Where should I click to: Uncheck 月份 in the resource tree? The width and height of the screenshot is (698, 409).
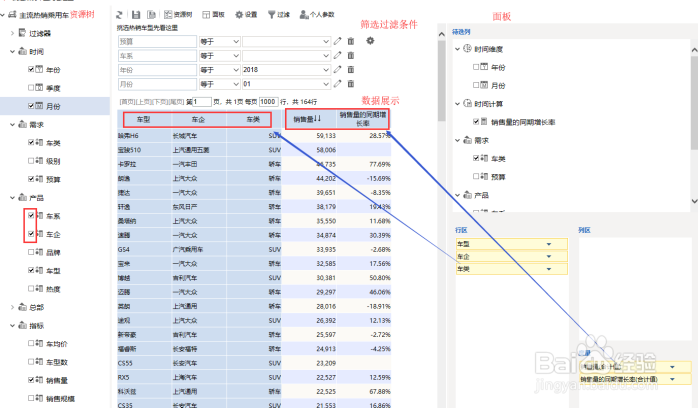click(31, 106)
